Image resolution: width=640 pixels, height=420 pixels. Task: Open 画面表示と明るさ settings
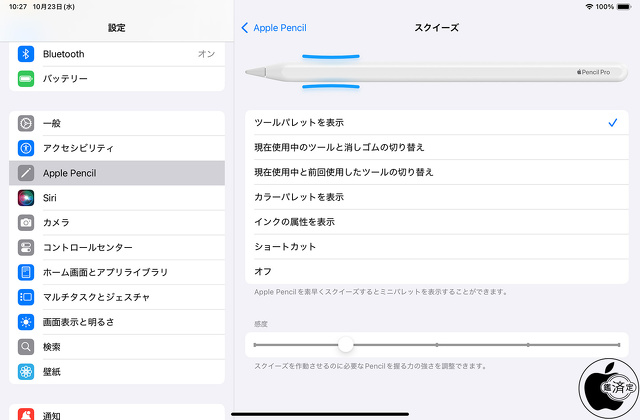click(x=117, y=322)
